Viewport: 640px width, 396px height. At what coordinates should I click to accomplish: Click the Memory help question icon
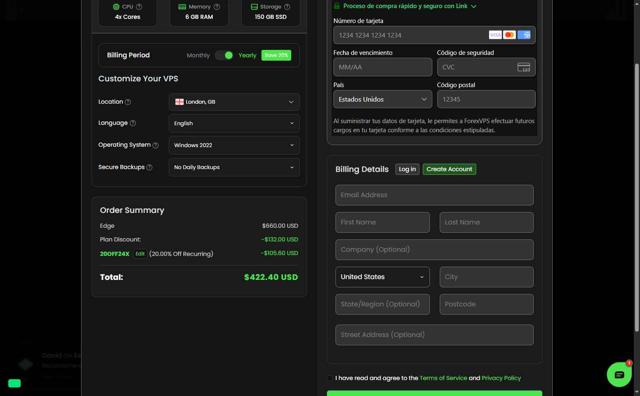[217, 7]
